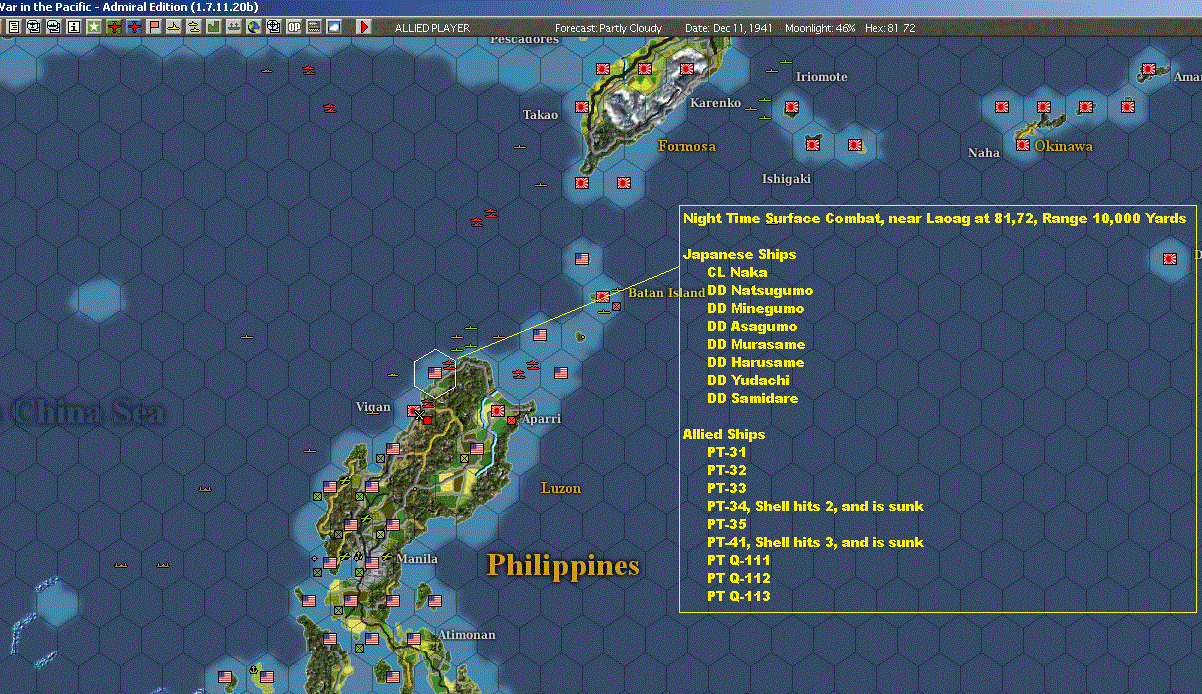Click the Takao map label
Image resolution: width=1202 pixels, height=694 pixels.
coord(540,115)
